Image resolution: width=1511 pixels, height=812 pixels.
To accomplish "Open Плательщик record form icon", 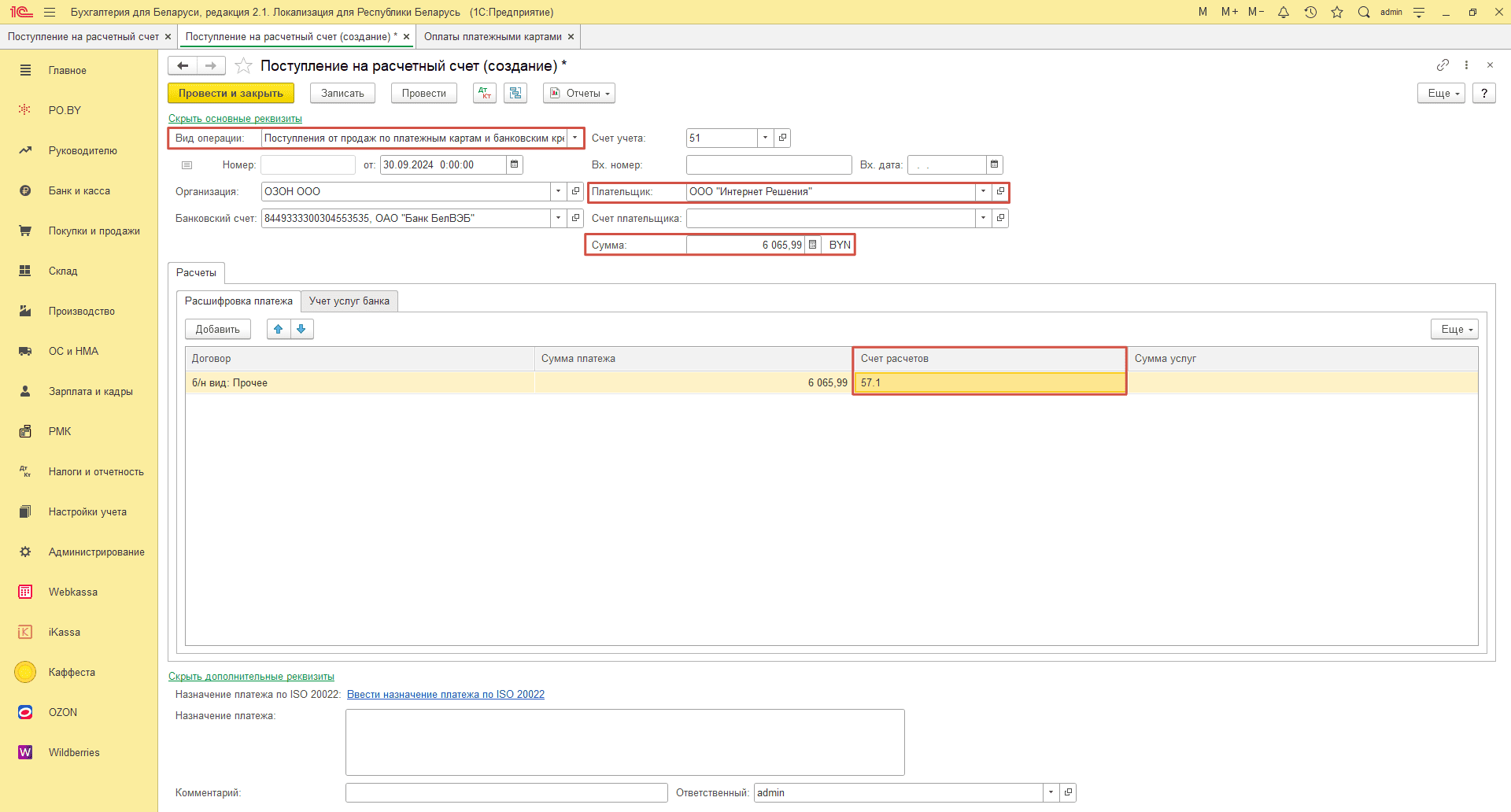I will tap(1000, 191).
